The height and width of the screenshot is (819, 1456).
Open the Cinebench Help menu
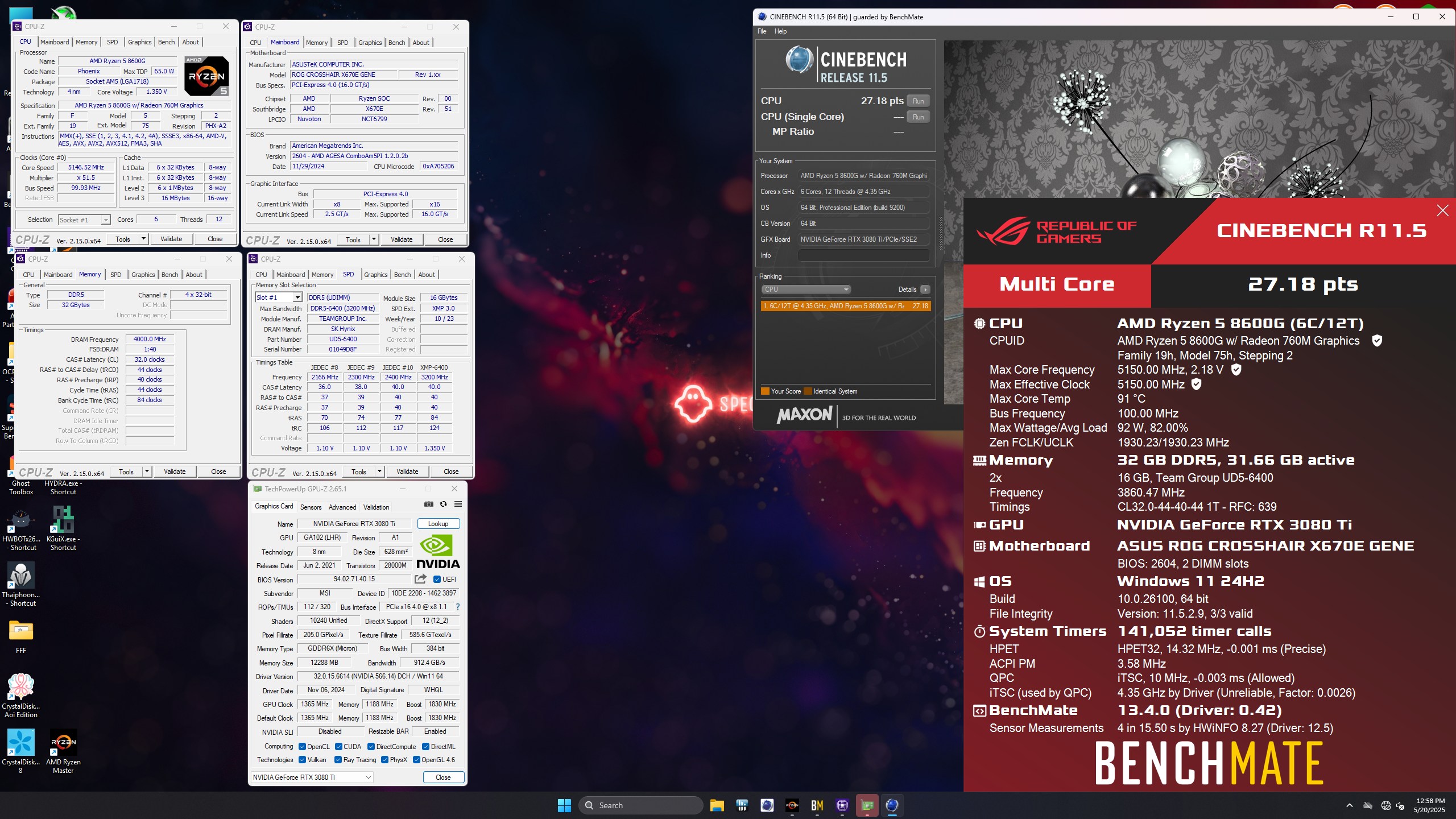(x=780, y=31)
